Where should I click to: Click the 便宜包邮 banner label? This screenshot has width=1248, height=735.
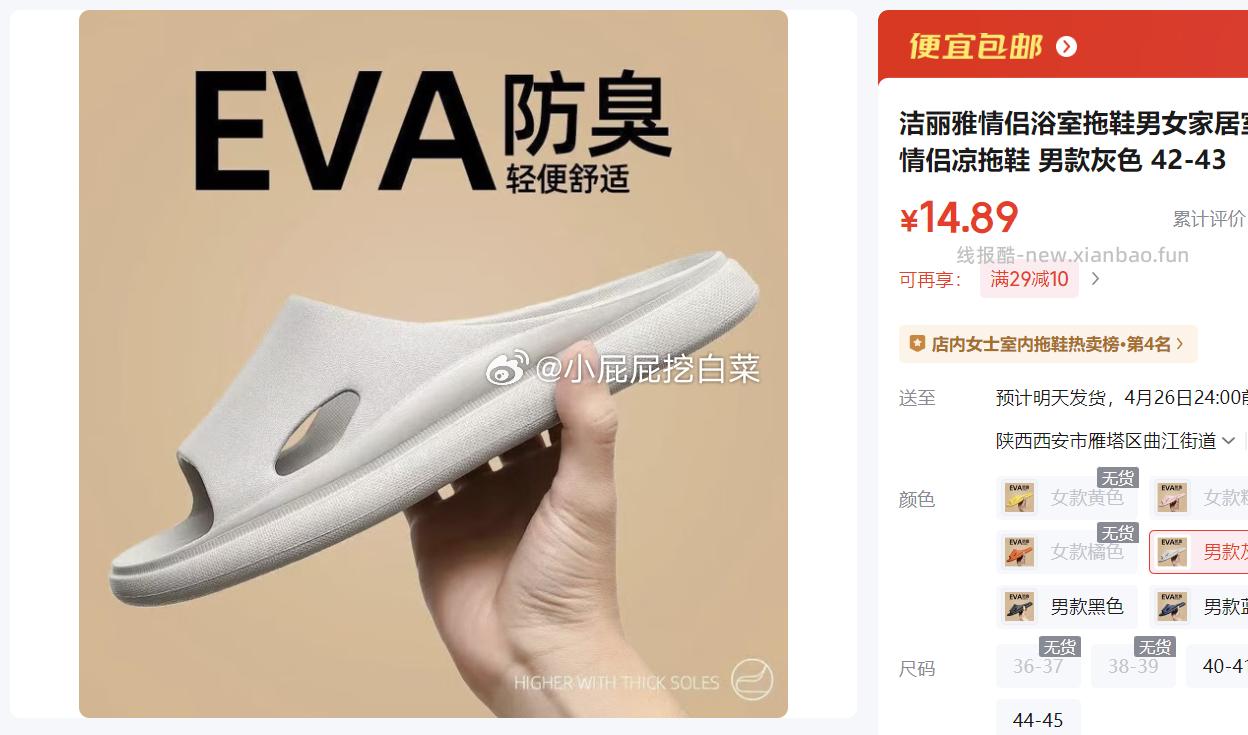976,46
